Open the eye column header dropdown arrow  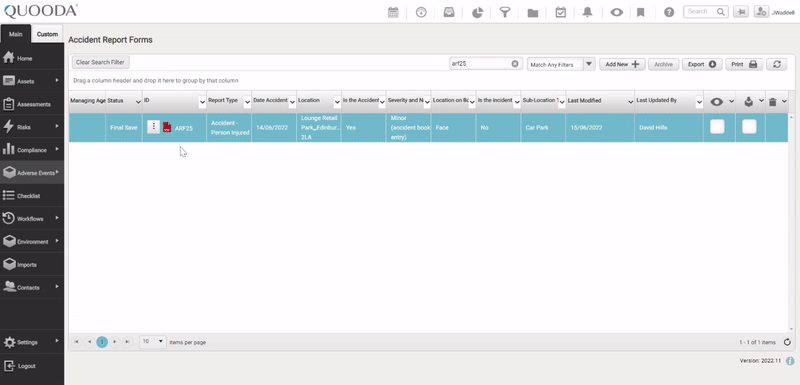[731, 101]
